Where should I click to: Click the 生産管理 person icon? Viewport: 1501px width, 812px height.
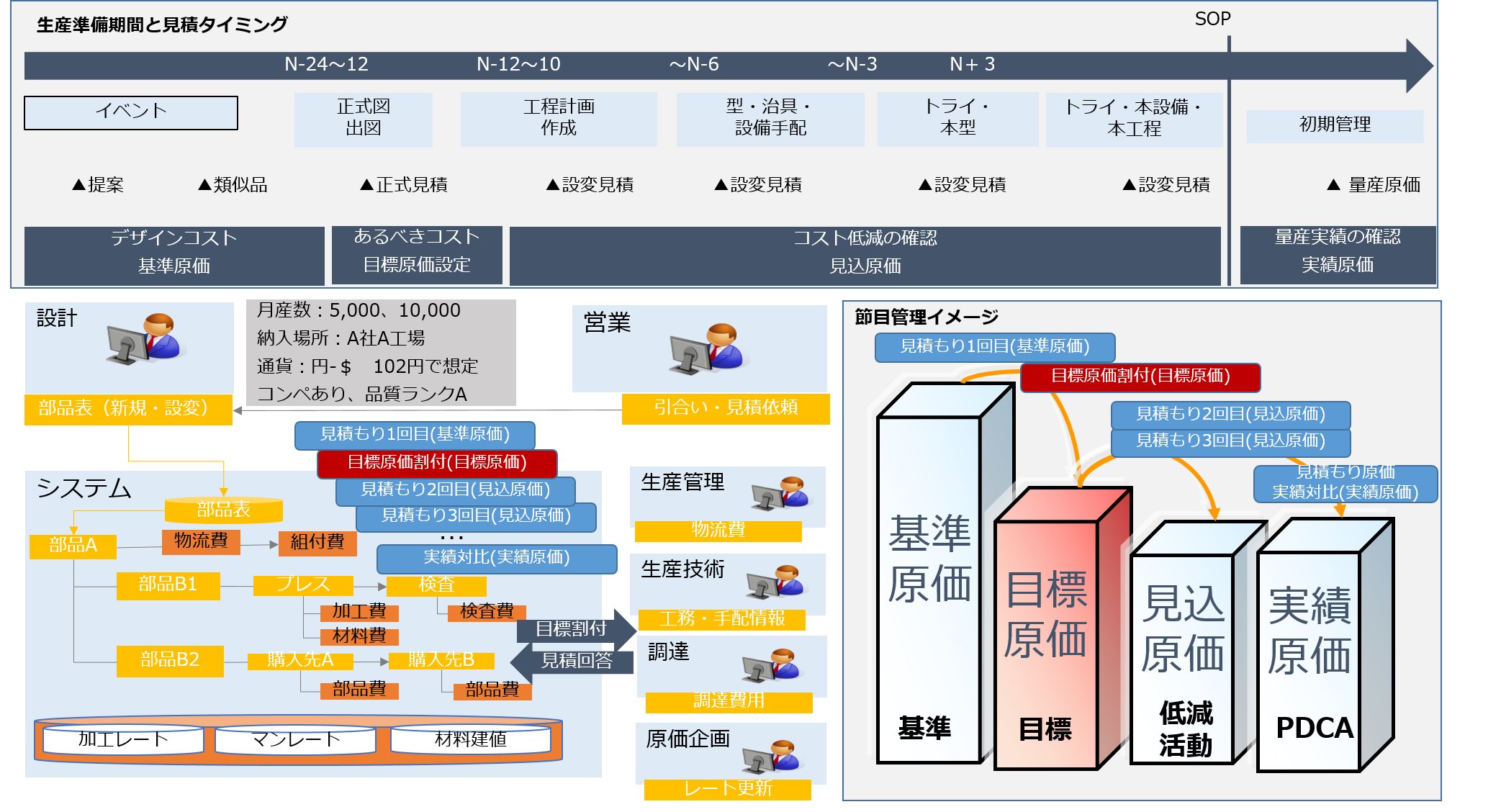[780, 493]
